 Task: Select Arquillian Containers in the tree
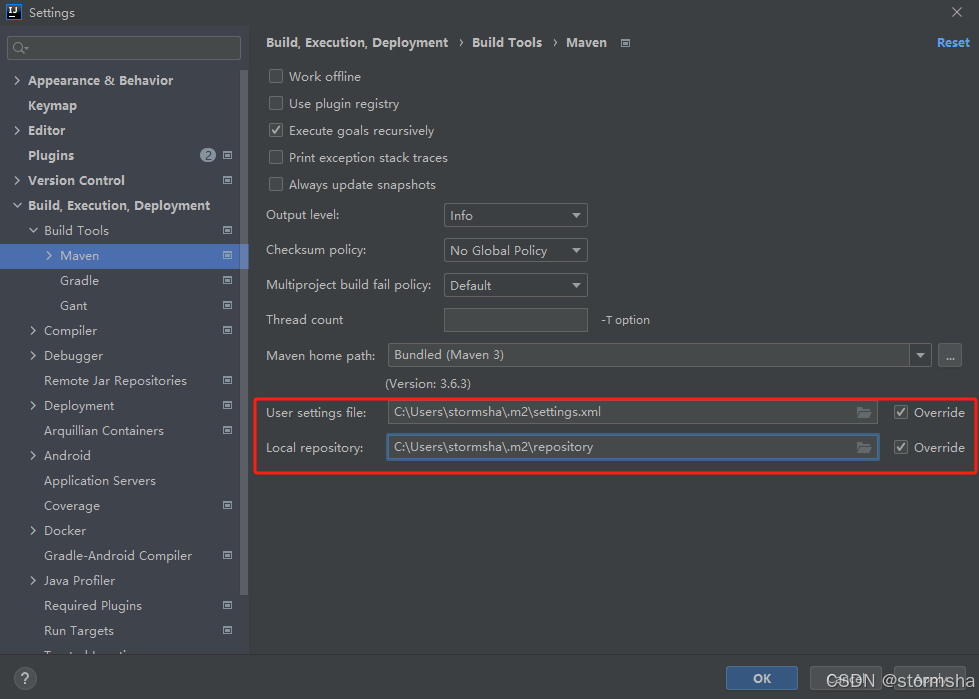[x=104, y=431]
